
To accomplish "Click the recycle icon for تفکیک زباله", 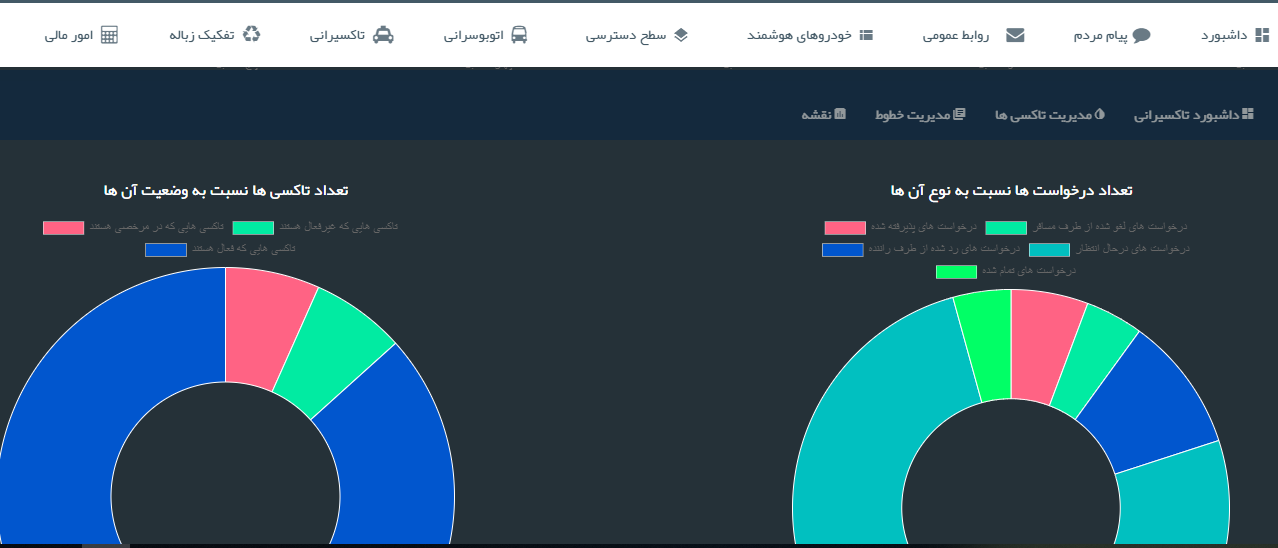I will 251,35.
